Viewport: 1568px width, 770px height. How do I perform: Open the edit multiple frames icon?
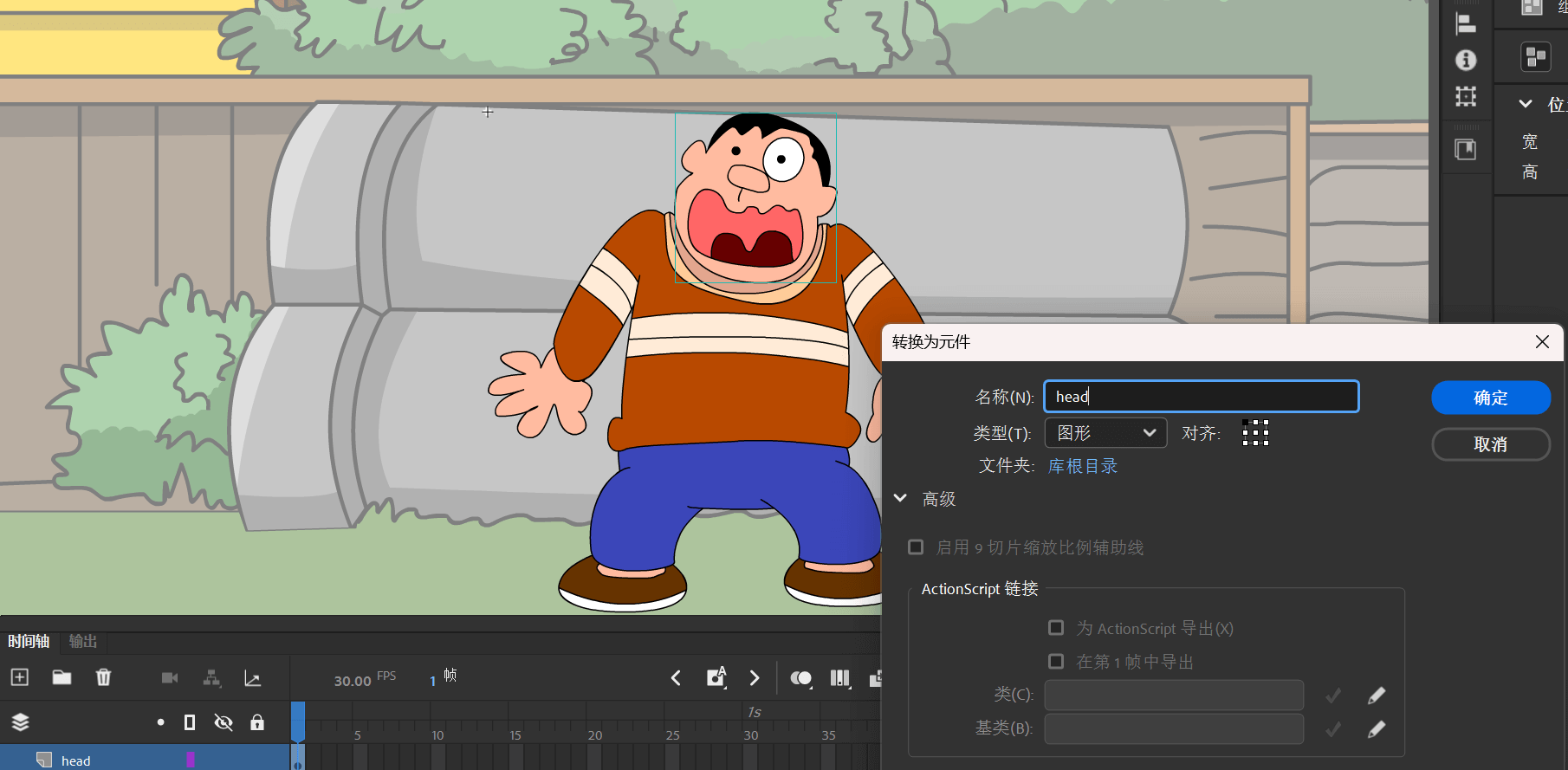point(840,678)
